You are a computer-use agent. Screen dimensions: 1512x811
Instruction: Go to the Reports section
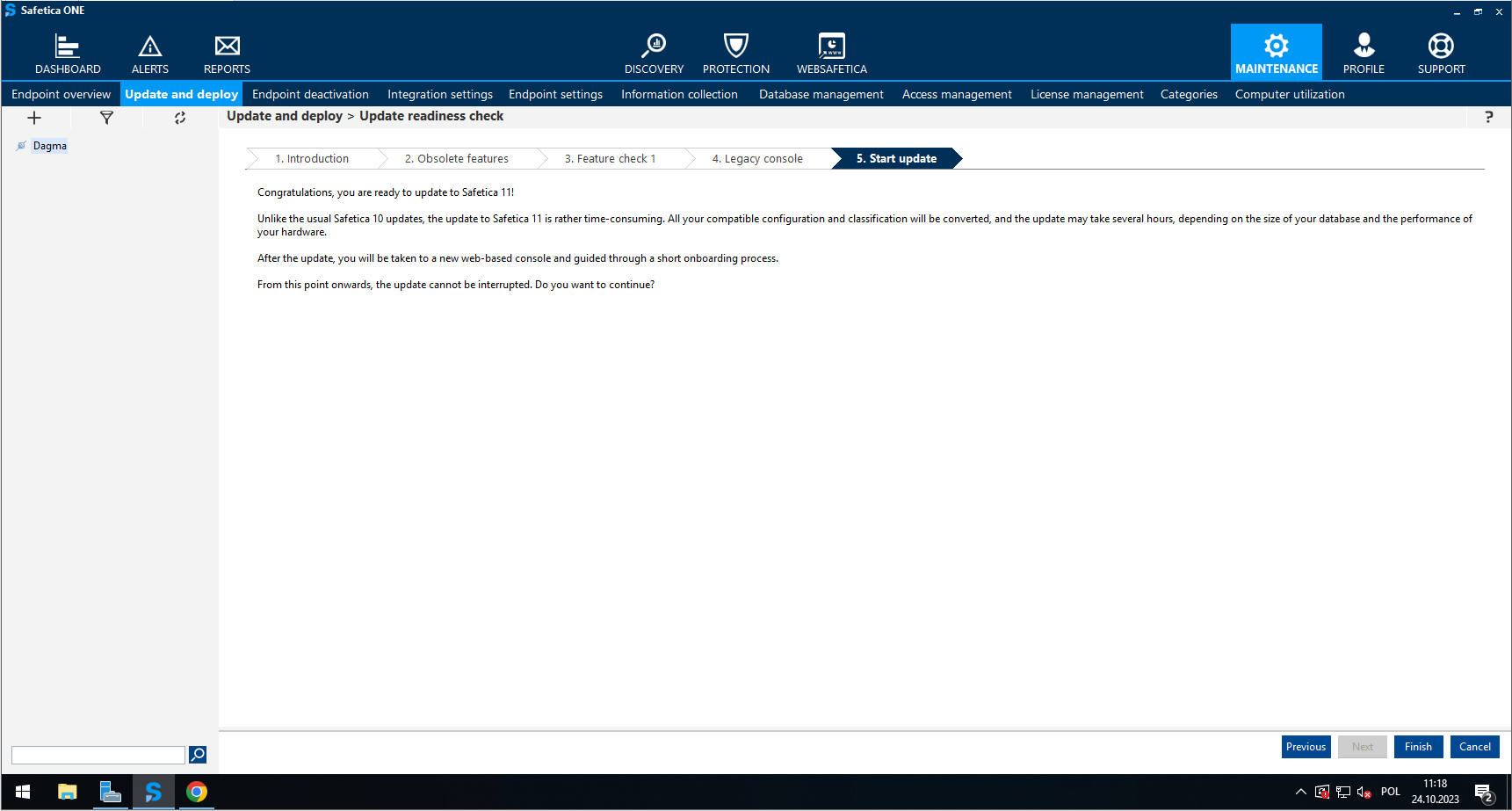click(227, 54)
